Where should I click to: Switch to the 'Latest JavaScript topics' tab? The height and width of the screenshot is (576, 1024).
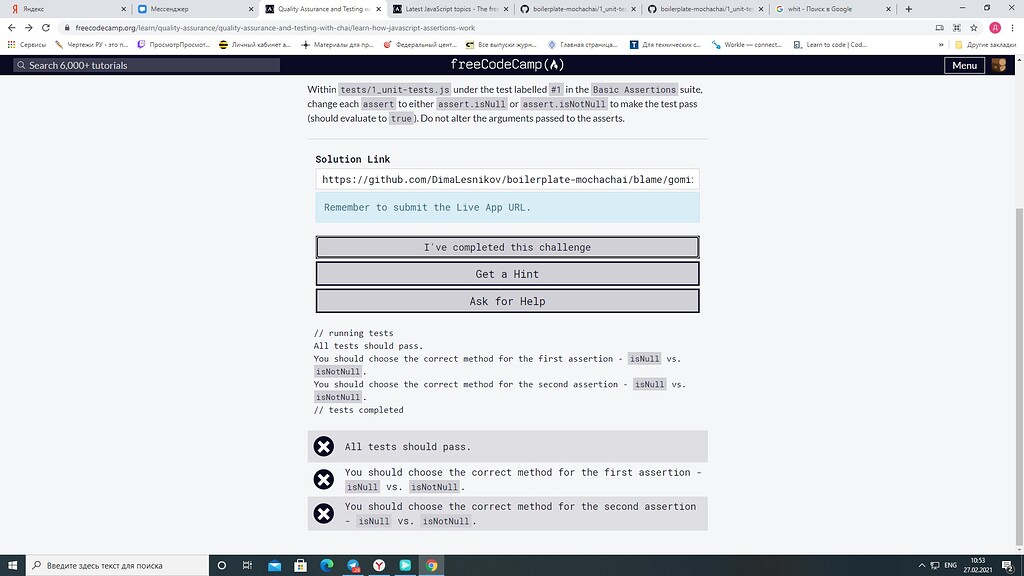click(440, 9)
